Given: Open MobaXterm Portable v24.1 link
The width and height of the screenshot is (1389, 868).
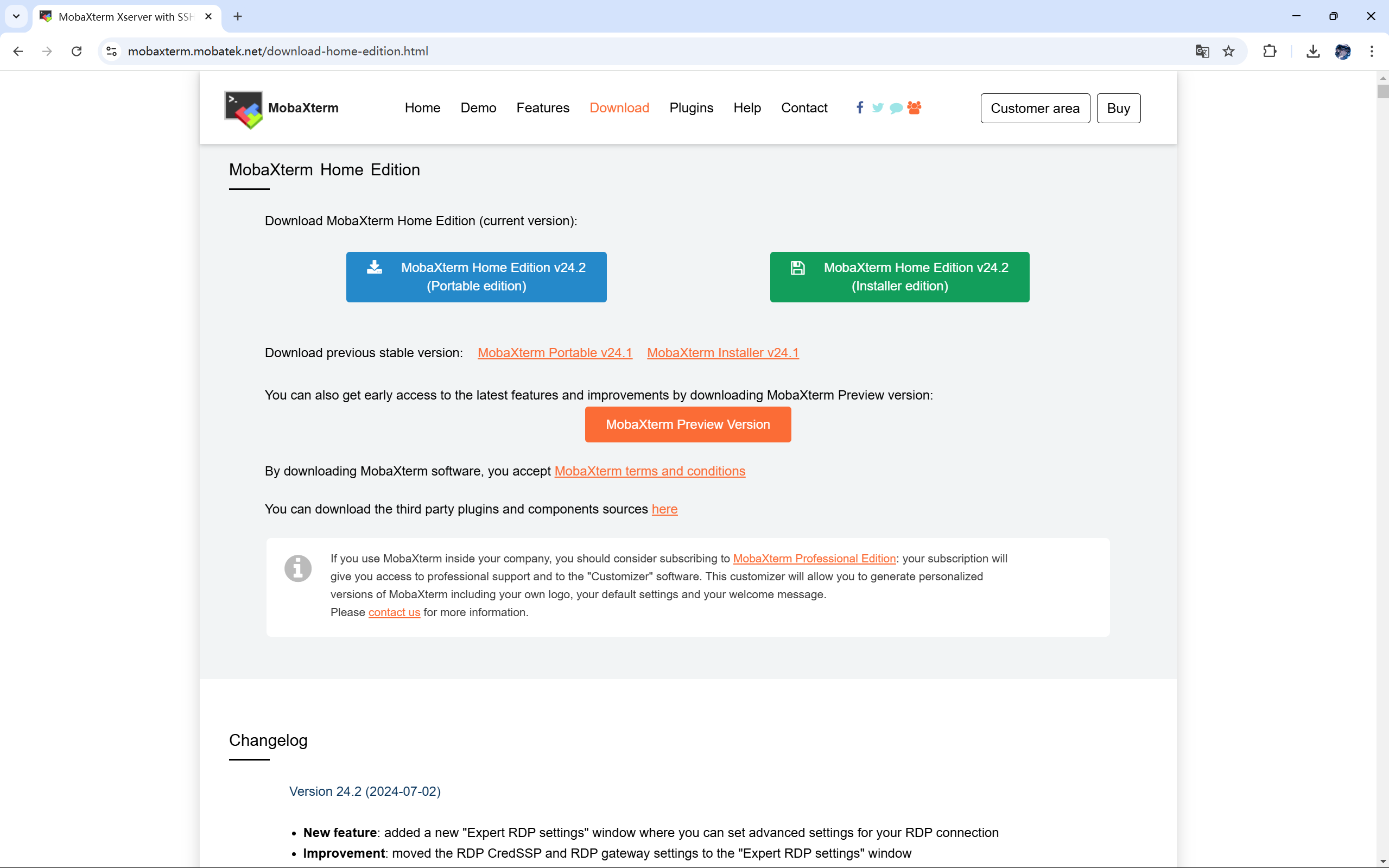Looking at the screenshot, I should (x=554, y=352).
